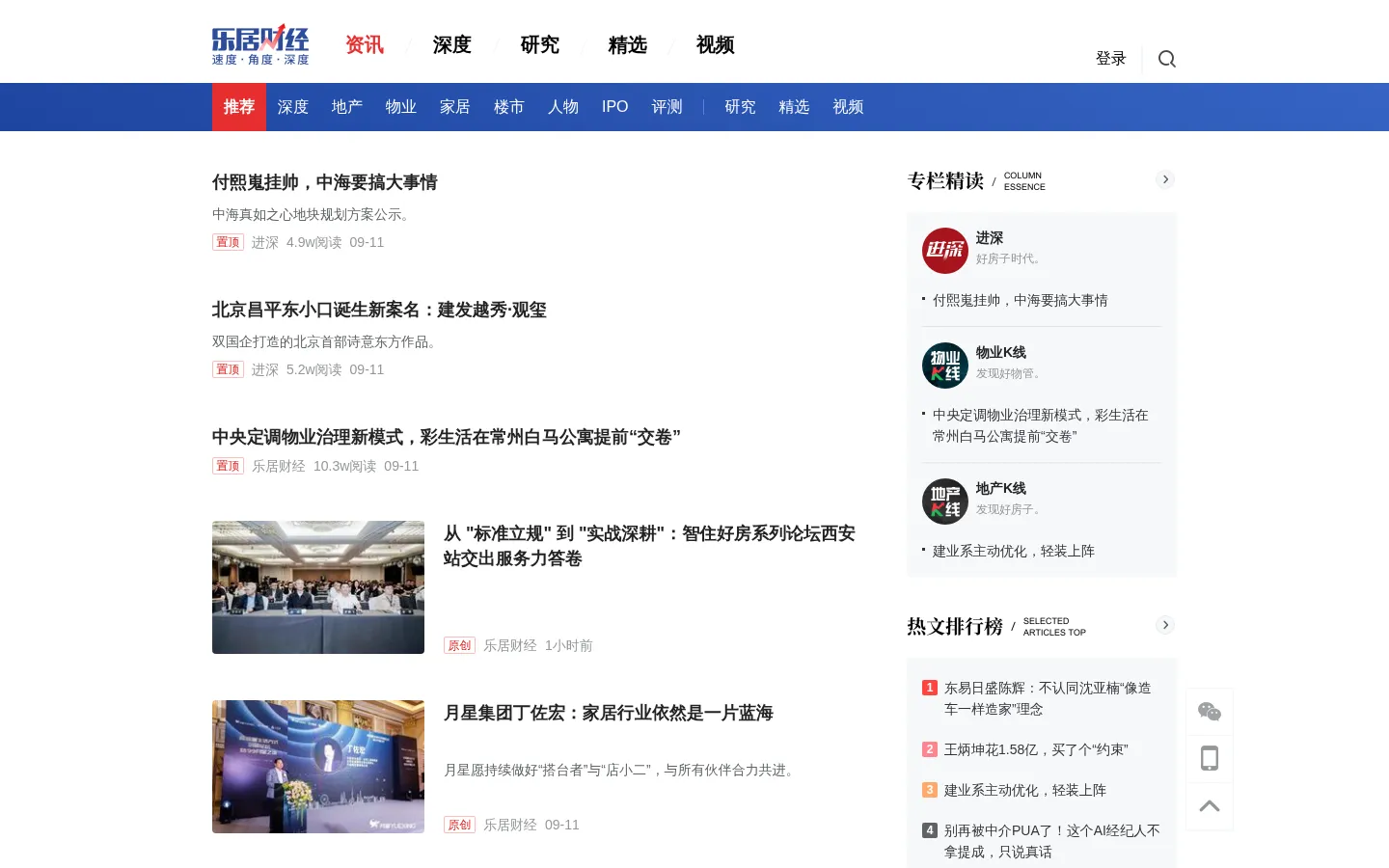Click the 进深 column avatar
This screenshot has width=1389, height=868.
[945, 251]
